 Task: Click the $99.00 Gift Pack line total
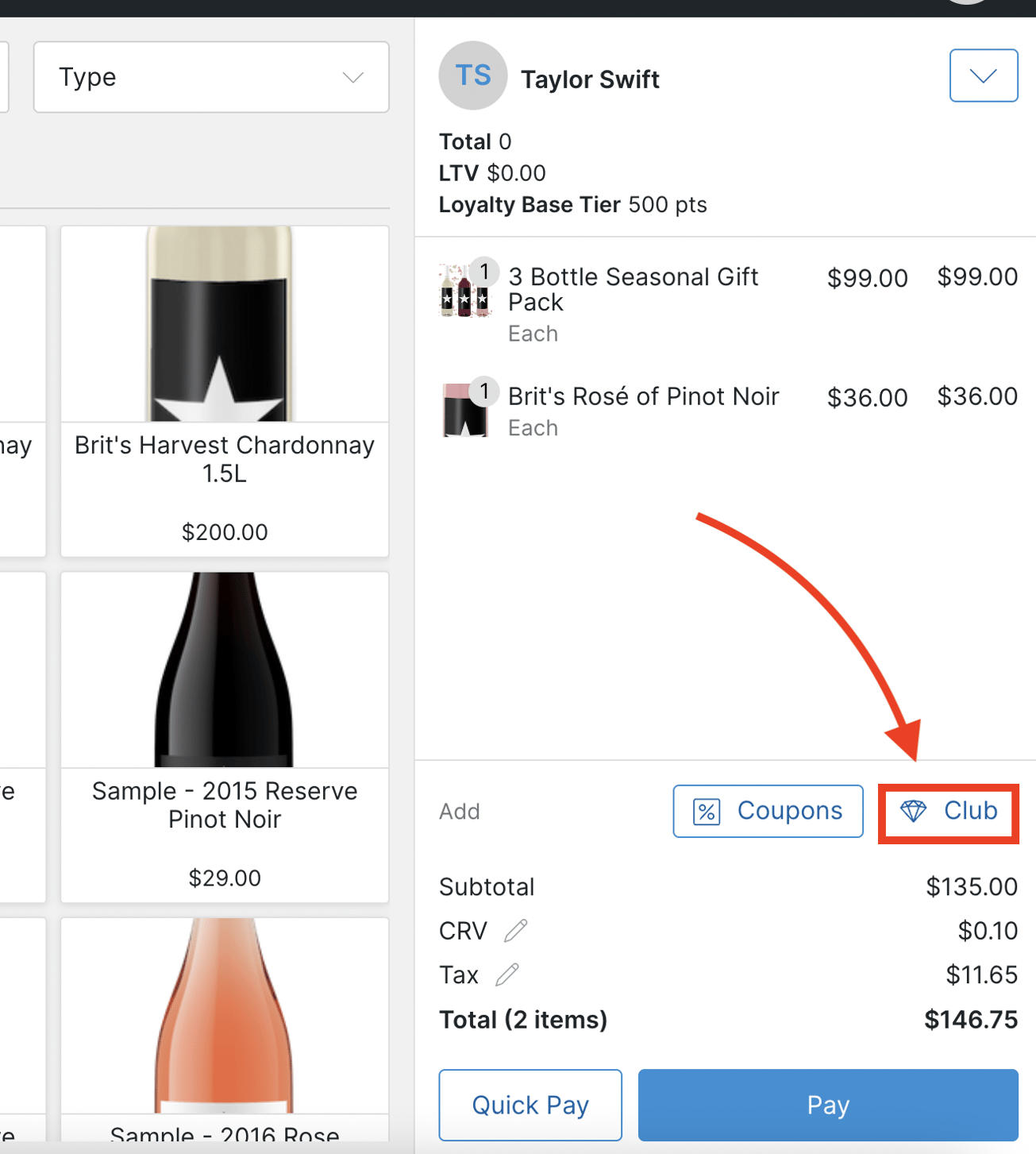976,277
